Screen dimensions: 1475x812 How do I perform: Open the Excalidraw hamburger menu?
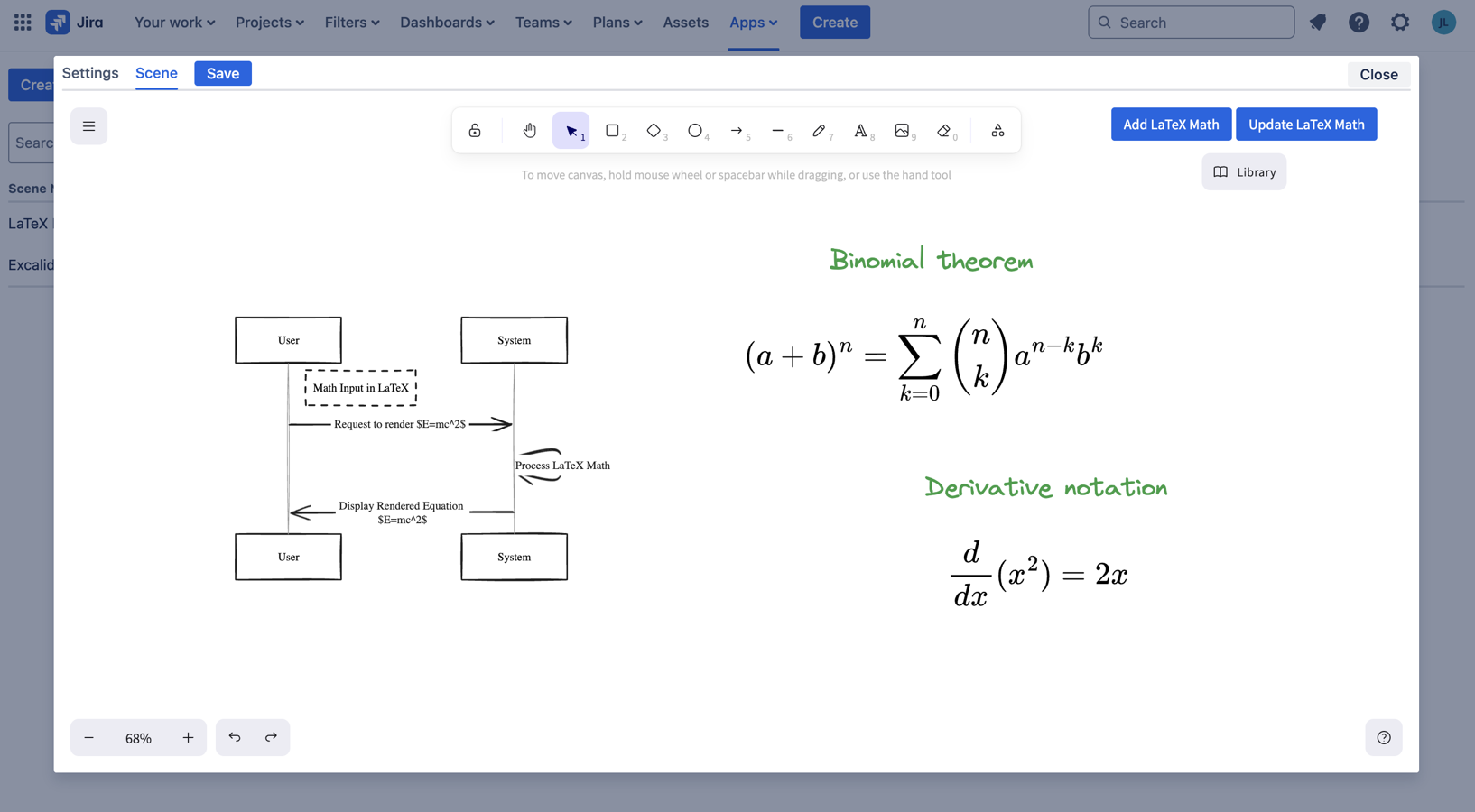tap(88, 126)
